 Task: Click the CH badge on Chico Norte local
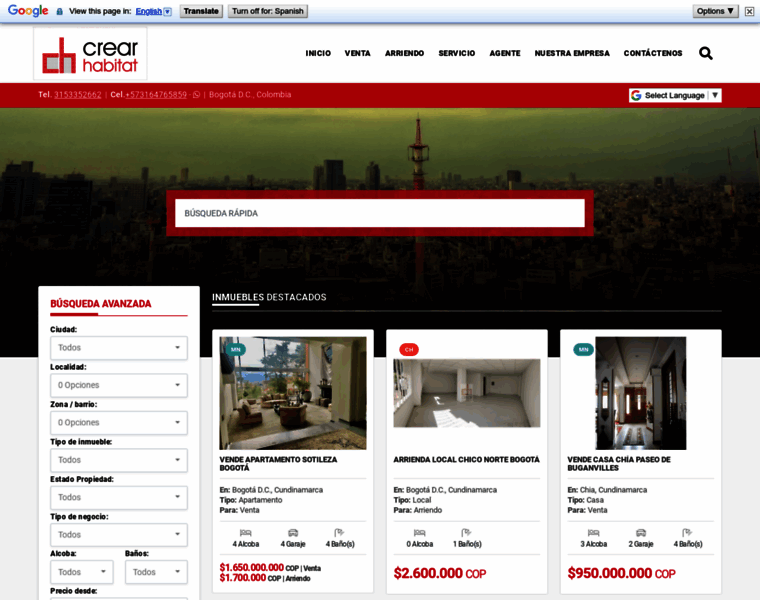pyautogui.click(x=409, y=349)
